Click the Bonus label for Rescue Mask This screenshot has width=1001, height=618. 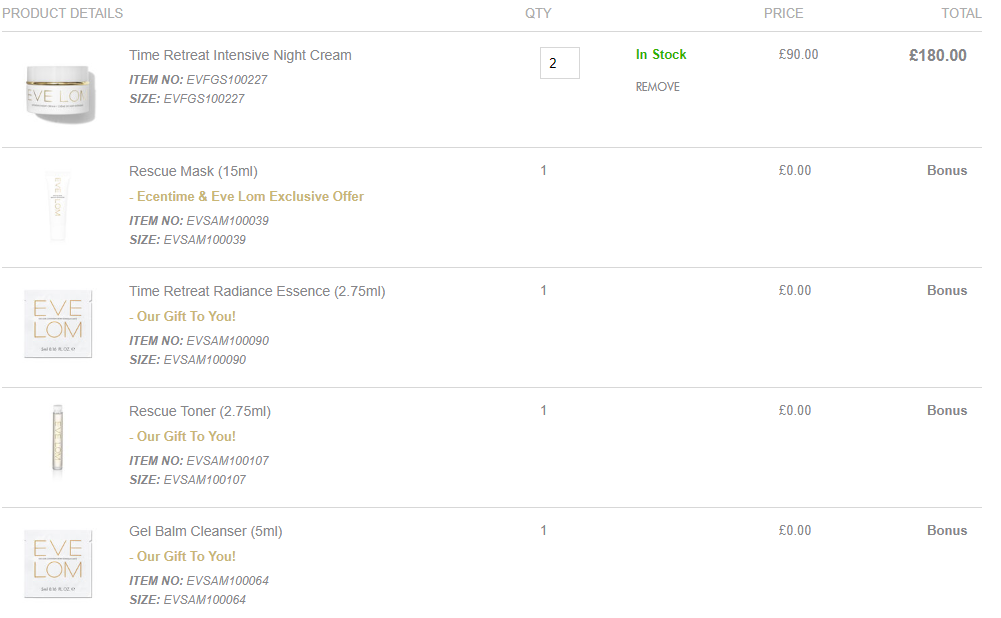tap(947, 170)
